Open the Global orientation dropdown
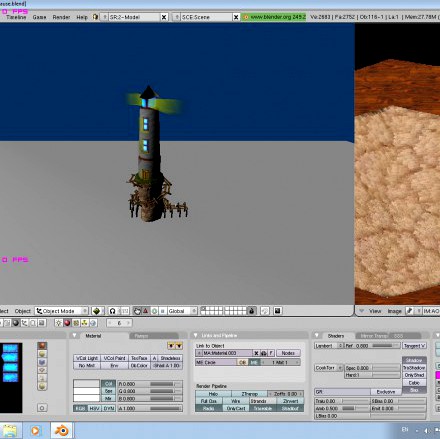The width and height of the screenshot is (440, 439). (182, 311)
